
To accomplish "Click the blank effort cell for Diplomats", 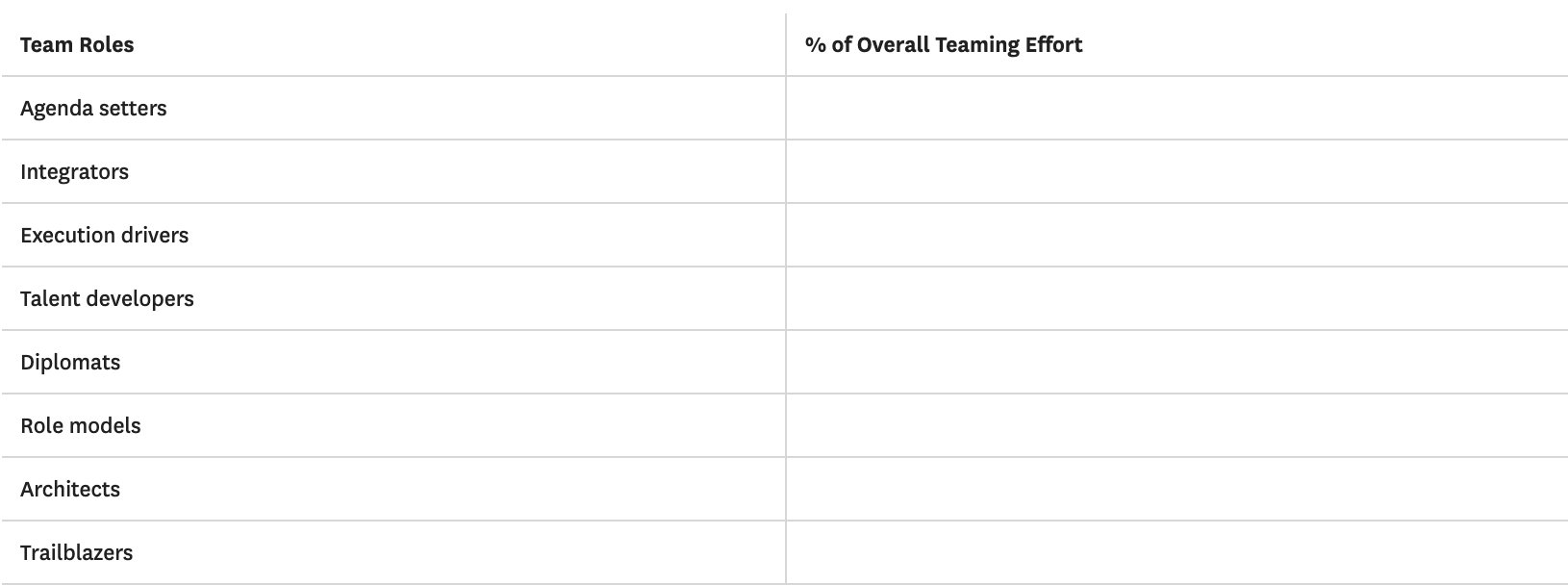I will 1176,363.
